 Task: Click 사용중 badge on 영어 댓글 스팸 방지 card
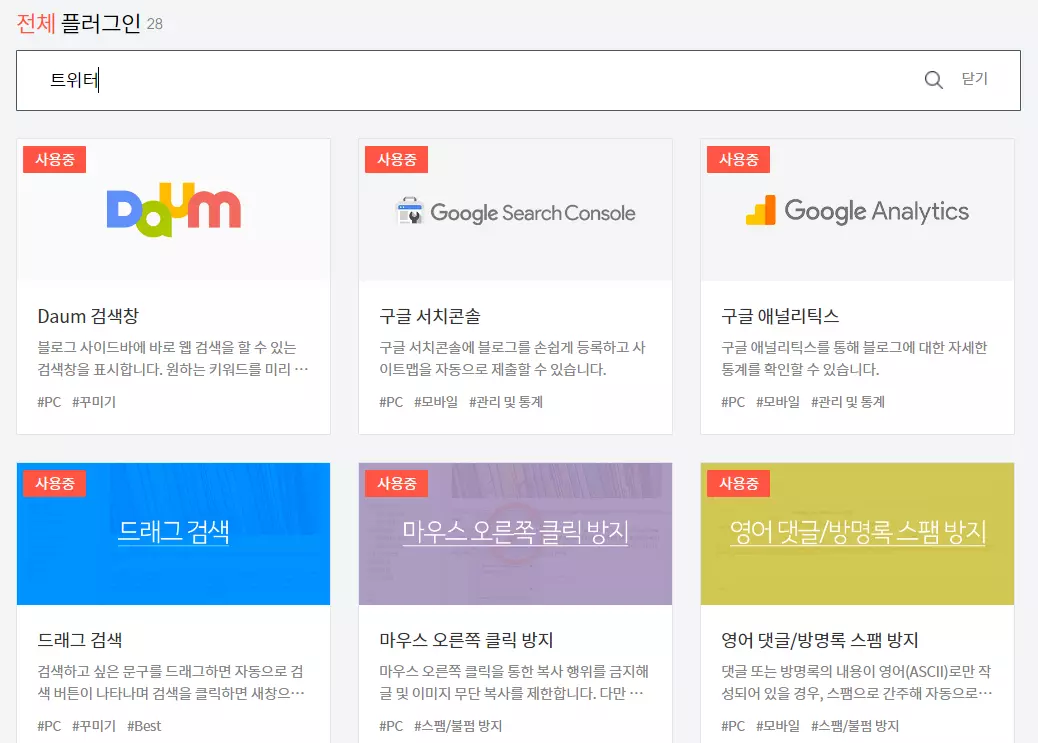click(738, 483)
